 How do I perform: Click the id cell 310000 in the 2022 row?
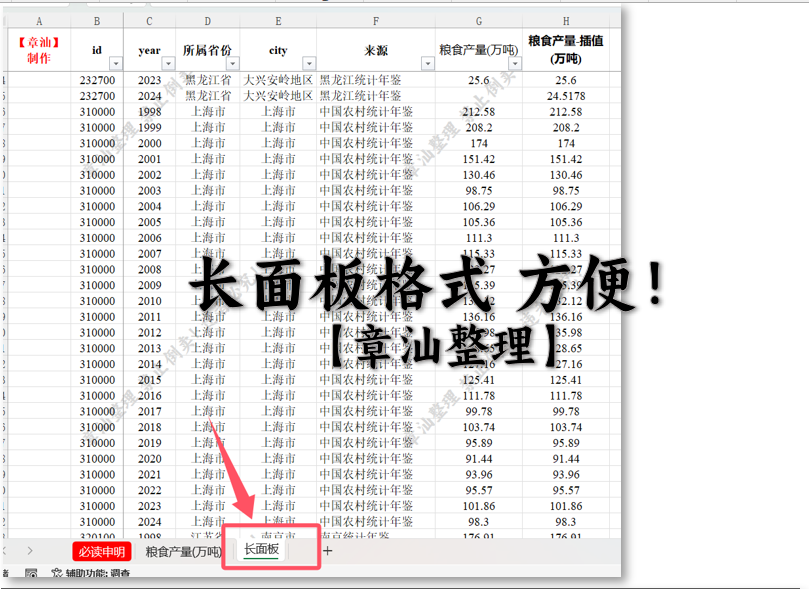tap(97, 490)
